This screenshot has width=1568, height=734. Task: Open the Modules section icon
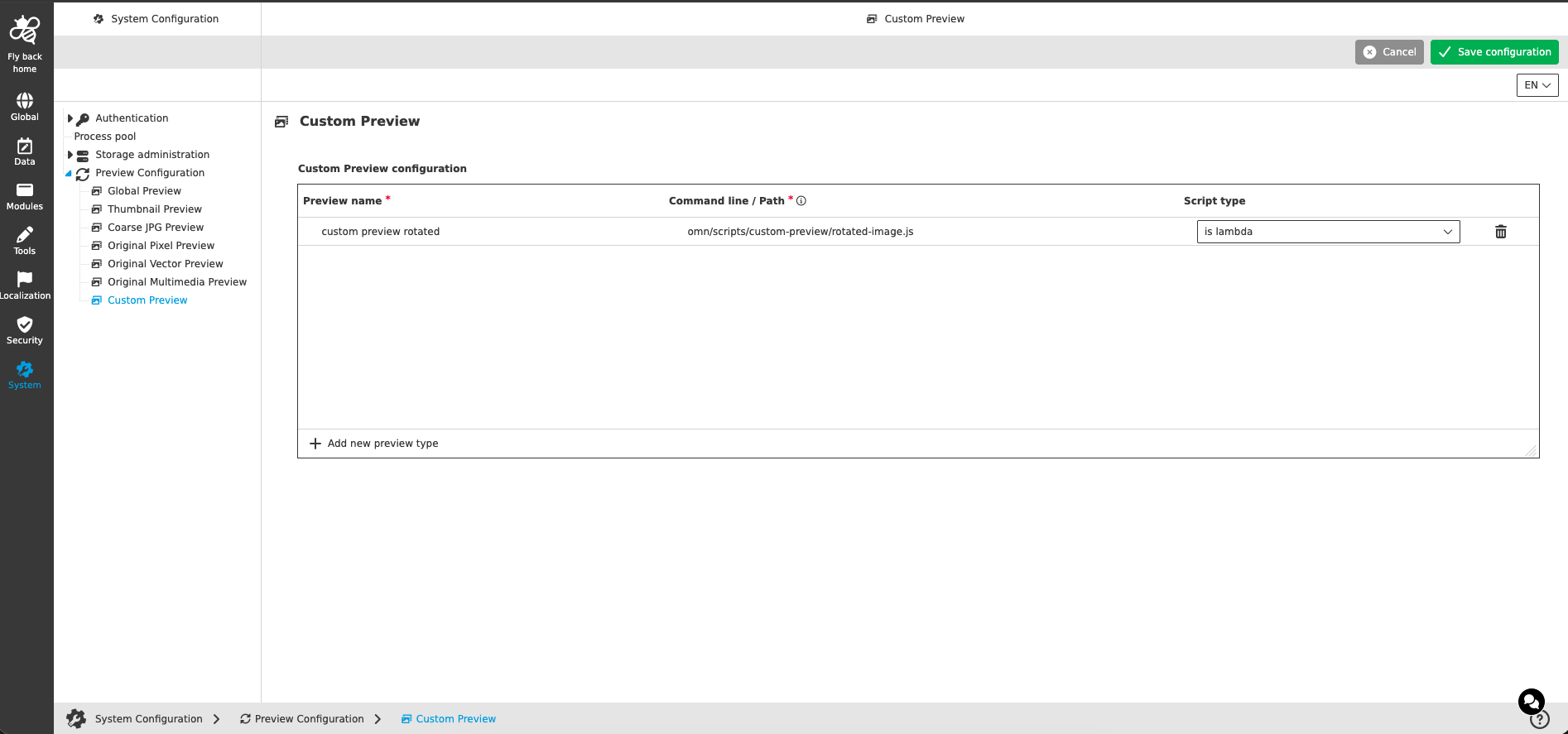pos(25,190)
